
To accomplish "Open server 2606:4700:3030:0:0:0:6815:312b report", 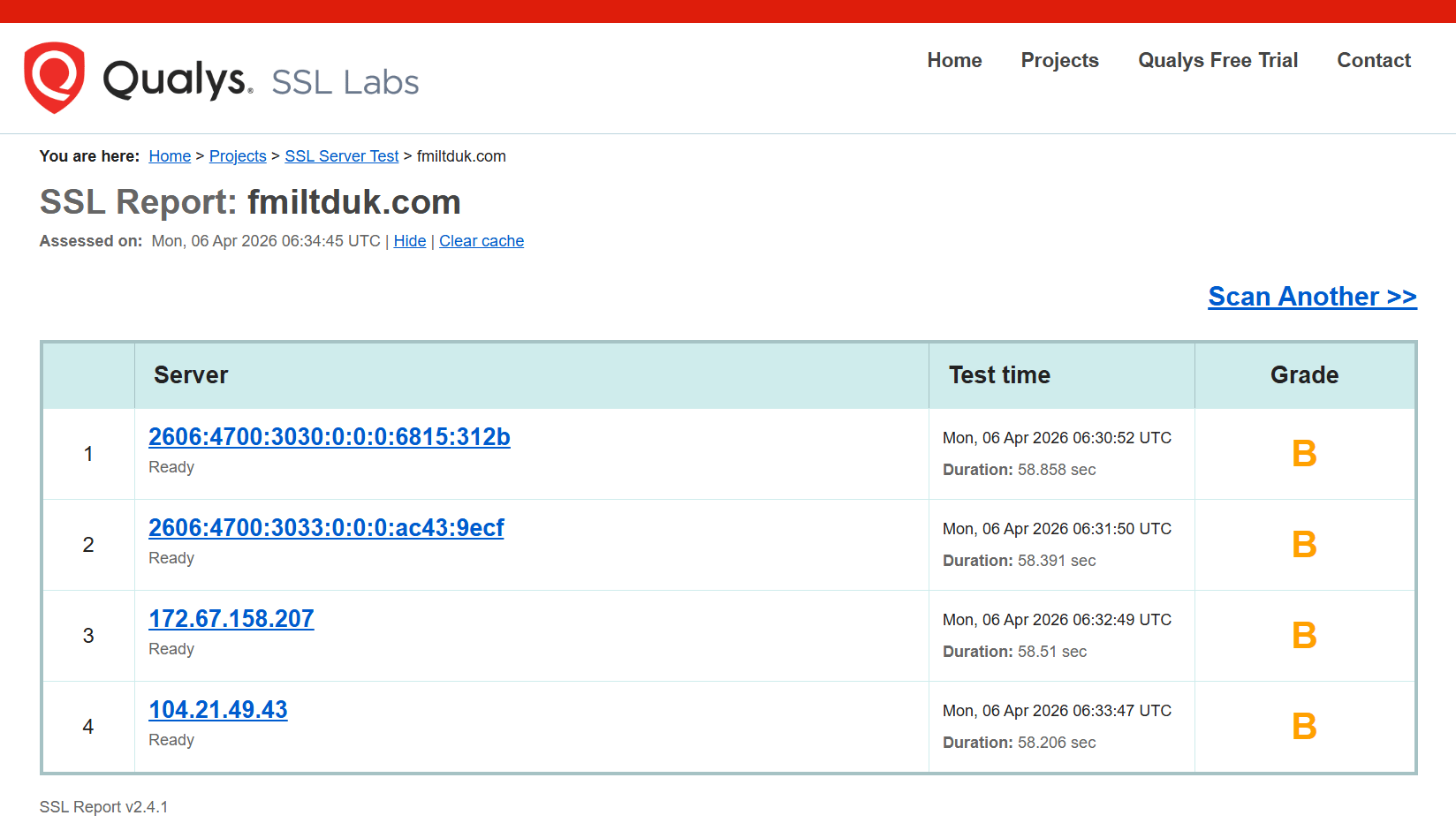I will tap(330, 437).
